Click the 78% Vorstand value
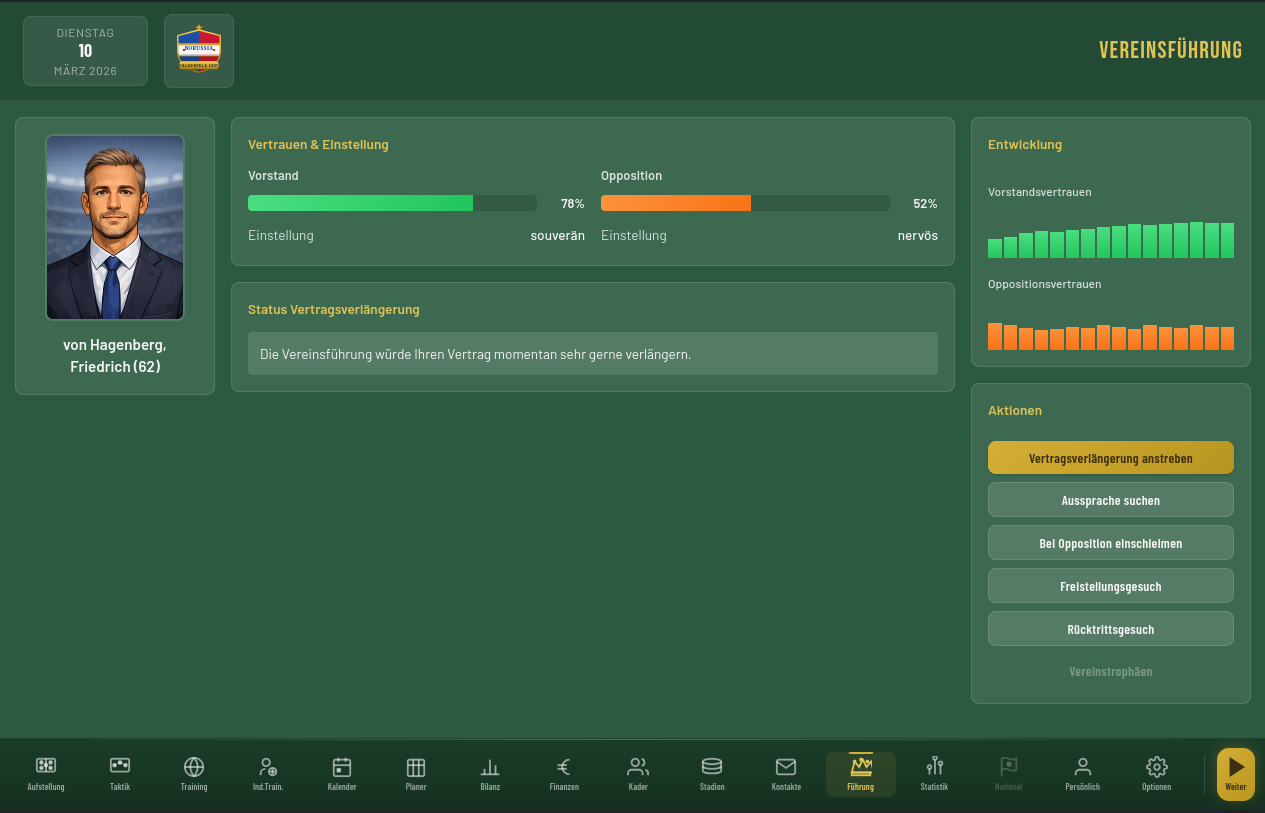The image size is (1265, 813). 572,203
